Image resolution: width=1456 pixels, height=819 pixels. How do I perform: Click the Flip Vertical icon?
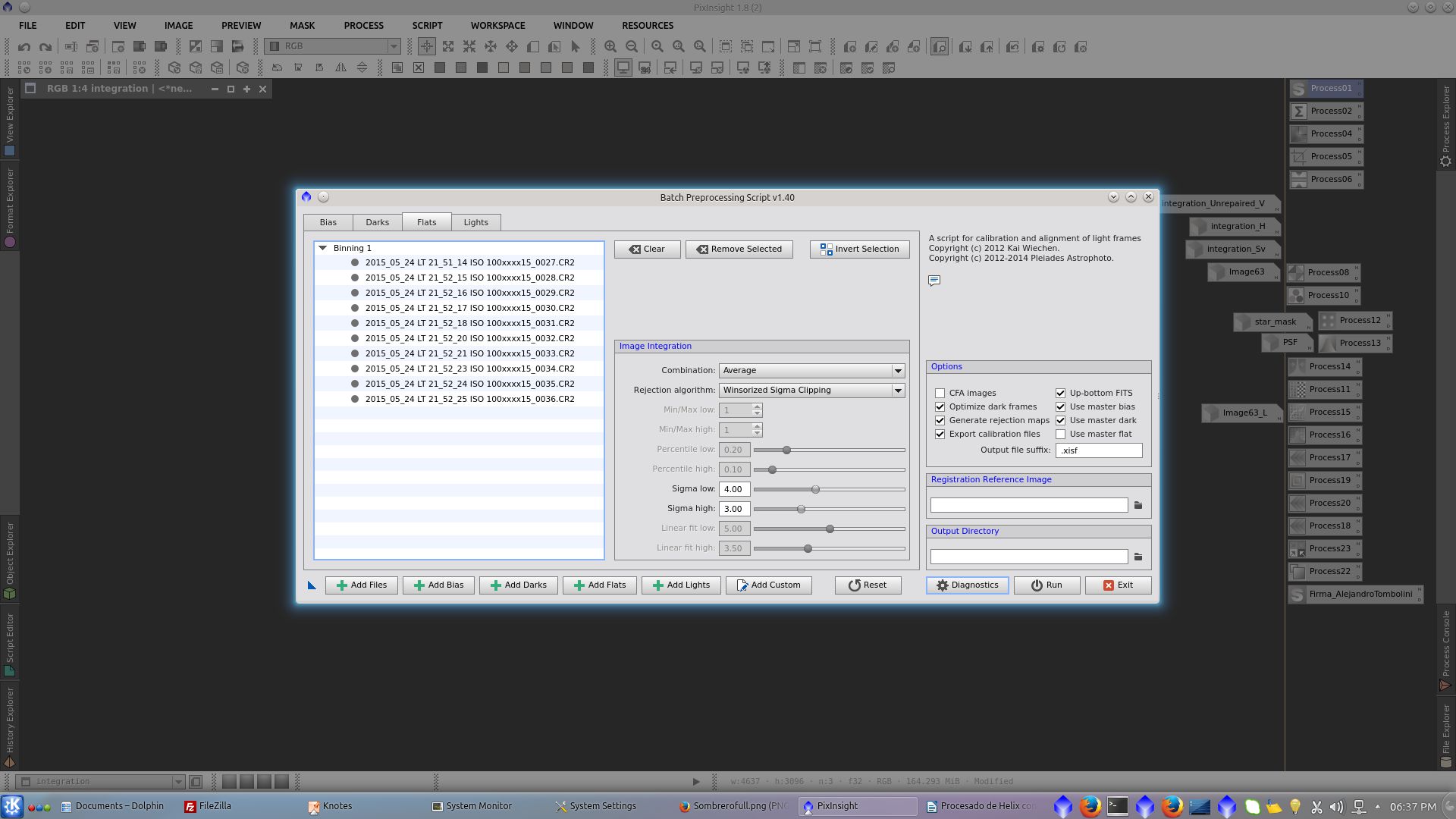coord(362,68)
